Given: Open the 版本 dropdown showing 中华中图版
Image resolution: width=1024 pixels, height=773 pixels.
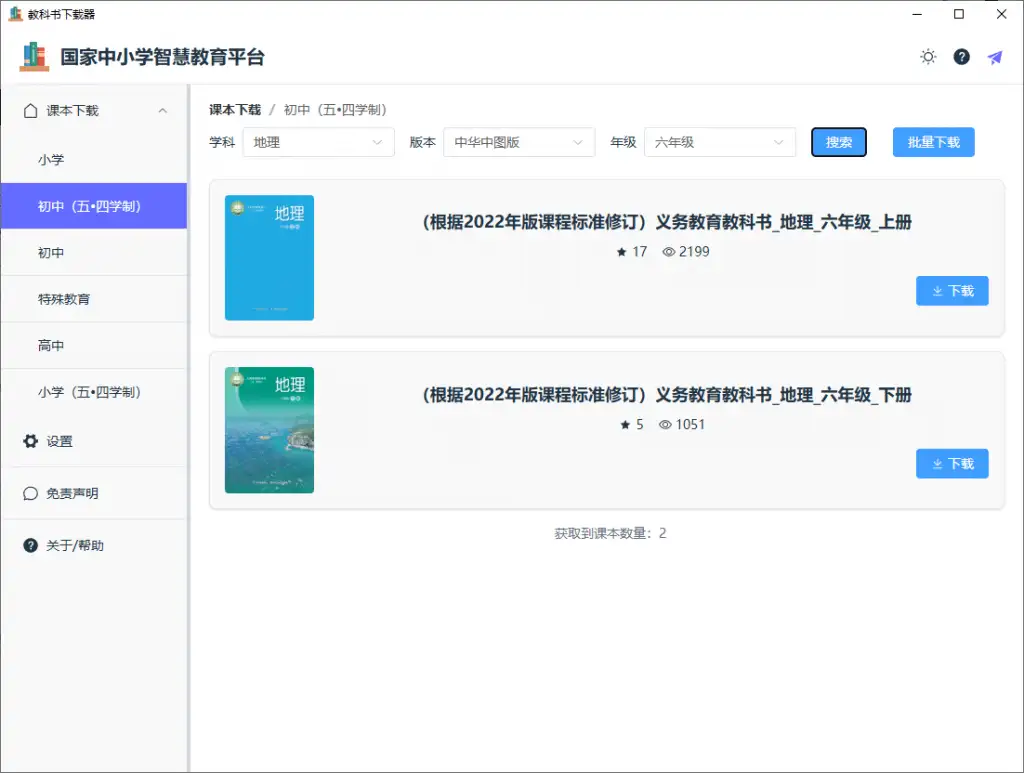Looking at the screenshot, I should (x=519, y=142).
